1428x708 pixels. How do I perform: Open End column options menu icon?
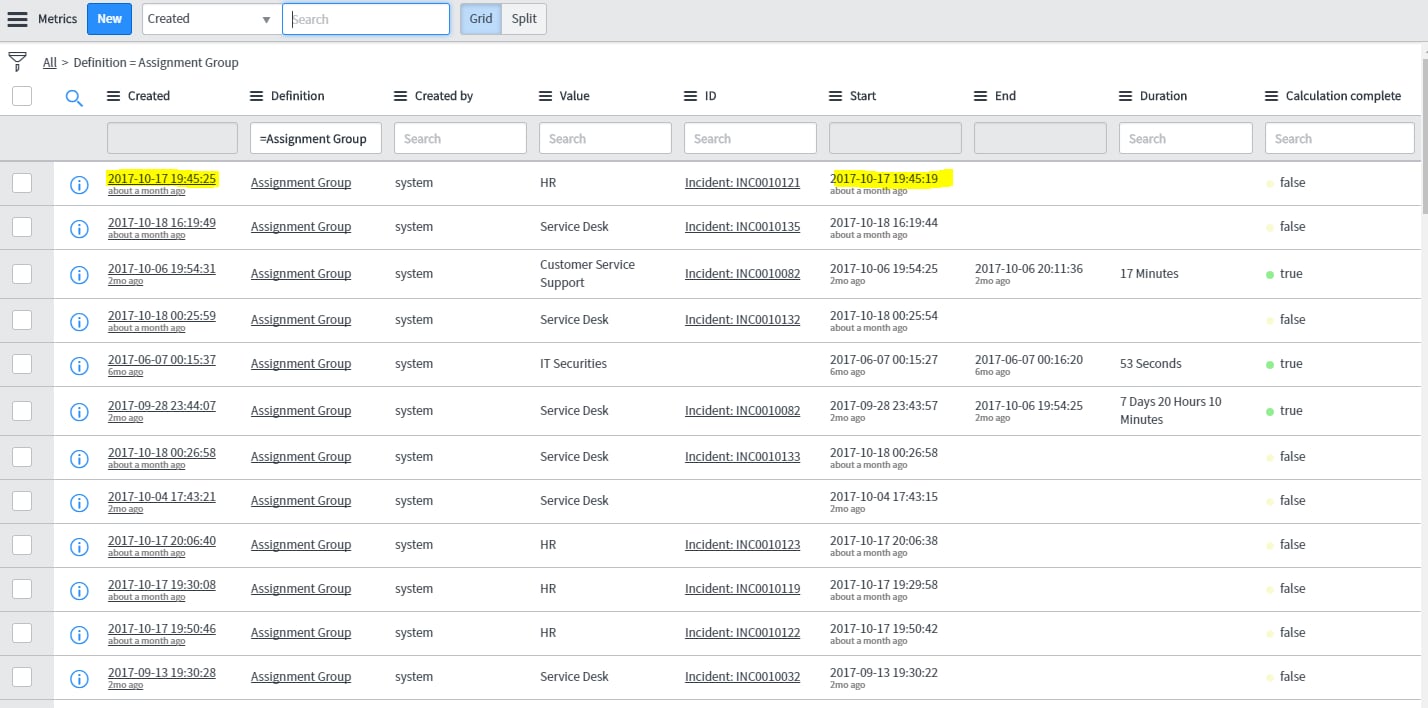tap(981, 96)
